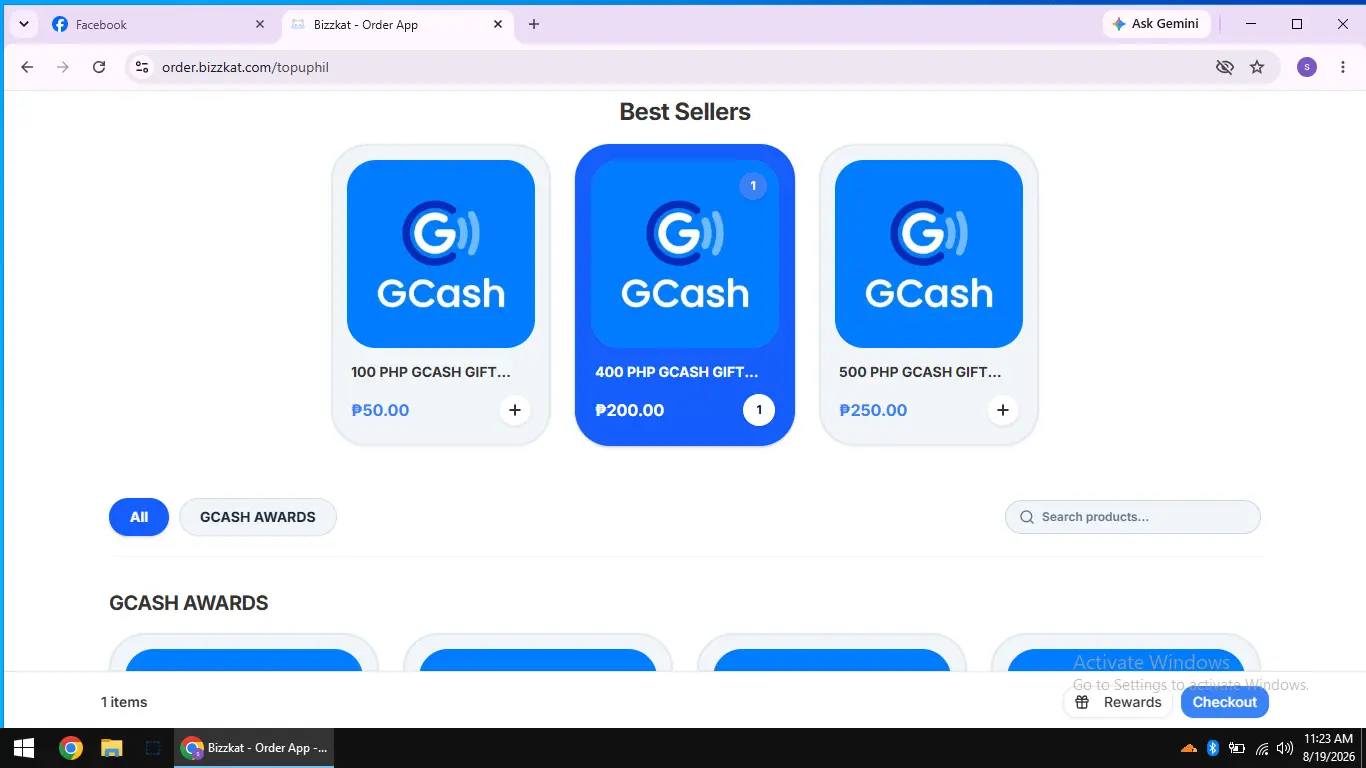Image resolution: width=1366 pixels, height=768 pixels.
Task: Click the Bizzkat - Order App taskbar button
Action: 254,748
